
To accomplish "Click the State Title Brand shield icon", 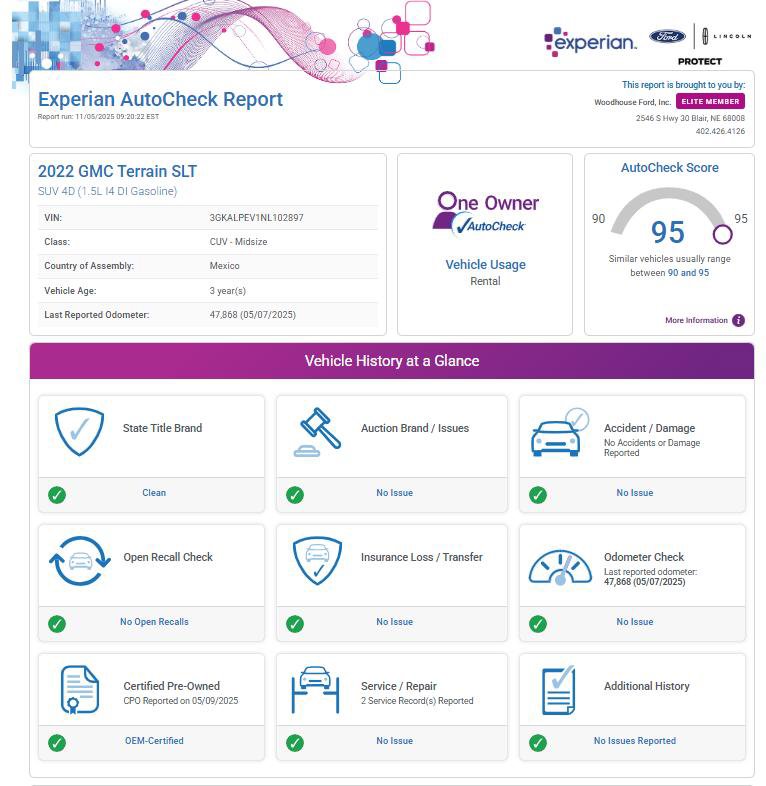I will (79, 431).
